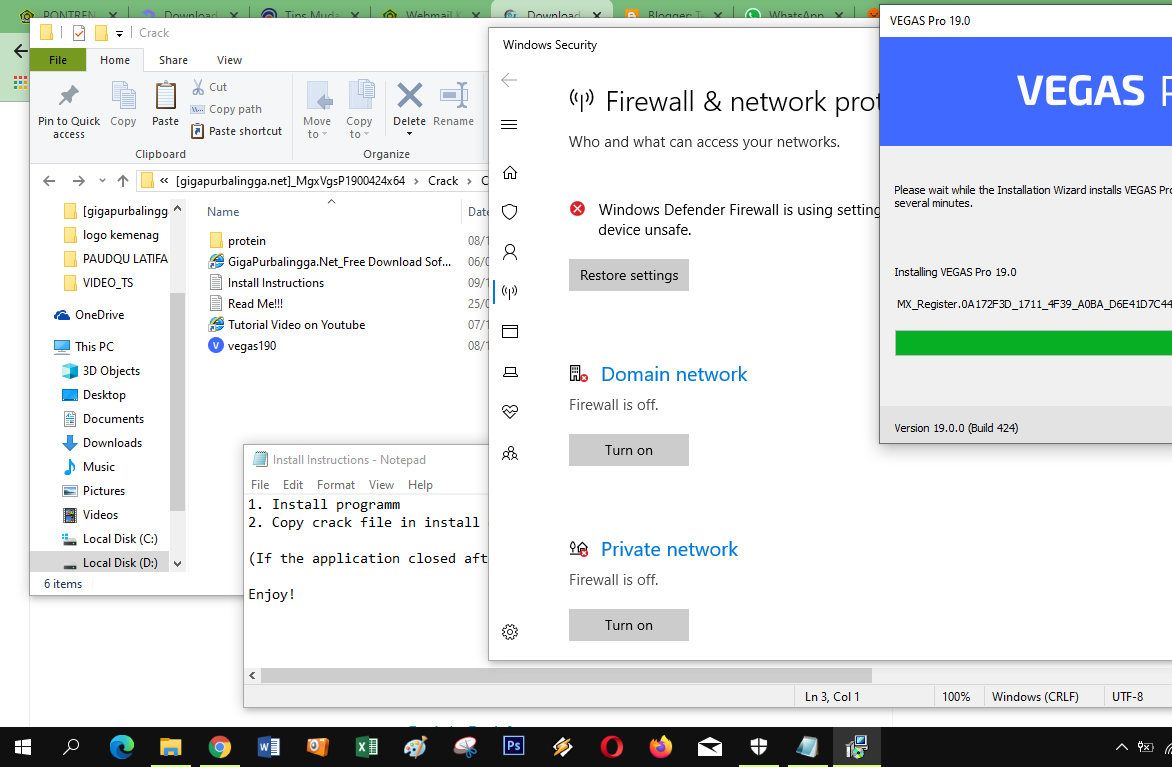The height and width of the screenshot is (767, 1172).
Task: Open Excel from the taskbar
Action: pyautogui.click(x=366, y=747)
